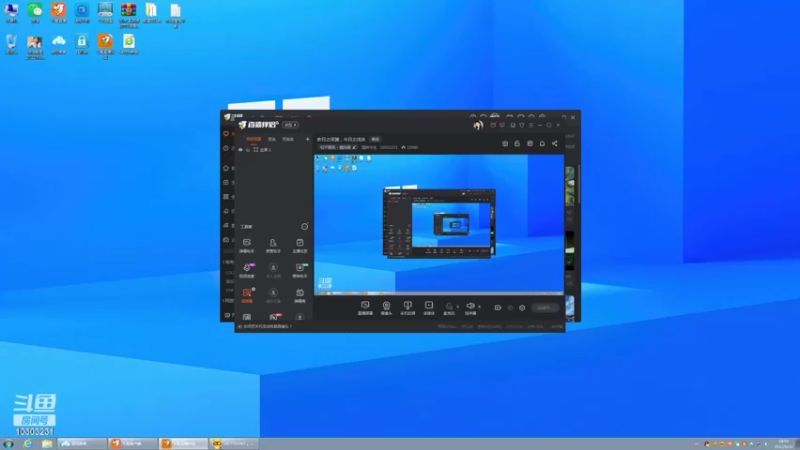
Task: Open the orange Douyu desktop icon in the top row
Action: 59,13
